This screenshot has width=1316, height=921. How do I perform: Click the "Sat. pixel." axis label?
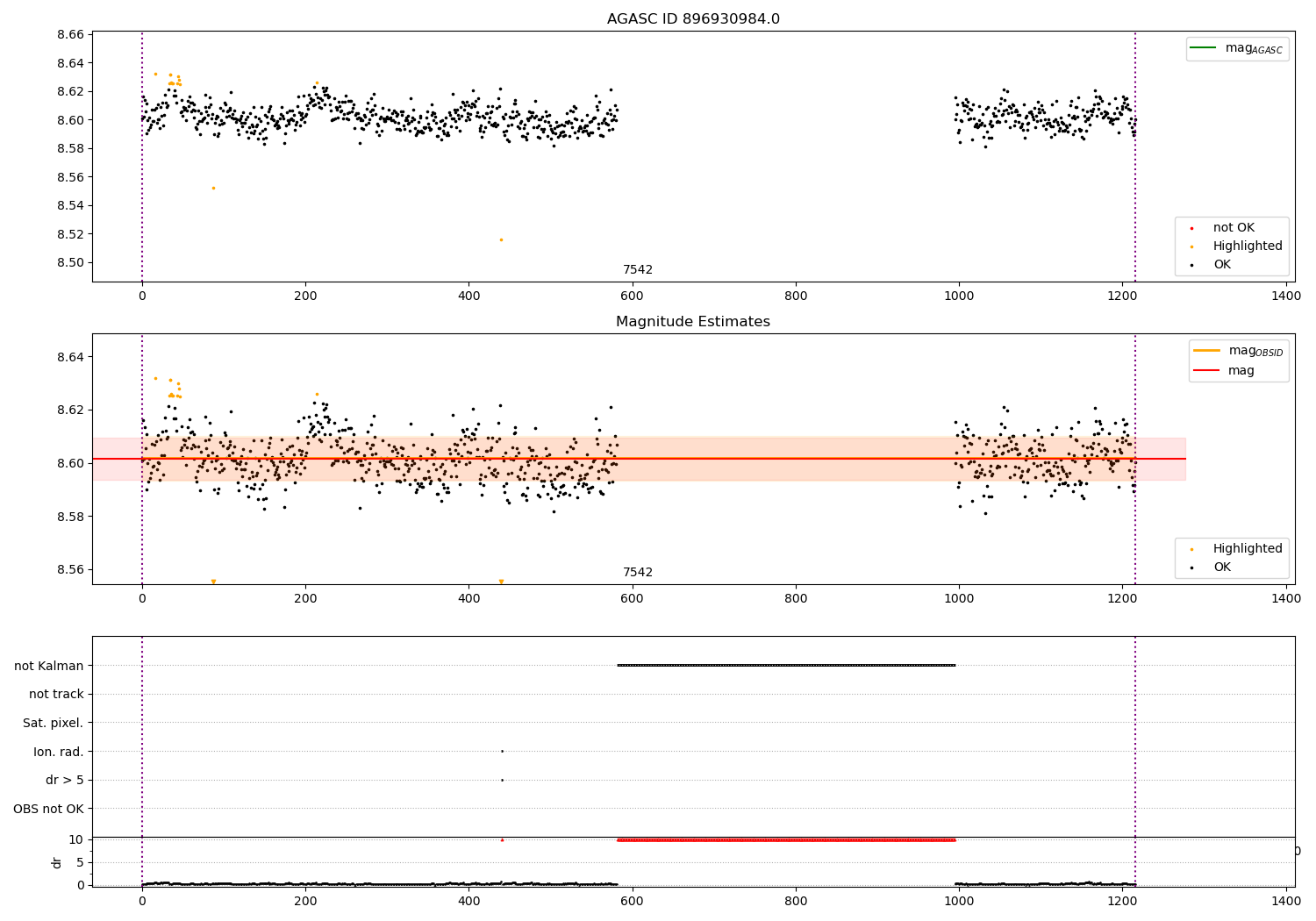54,724
